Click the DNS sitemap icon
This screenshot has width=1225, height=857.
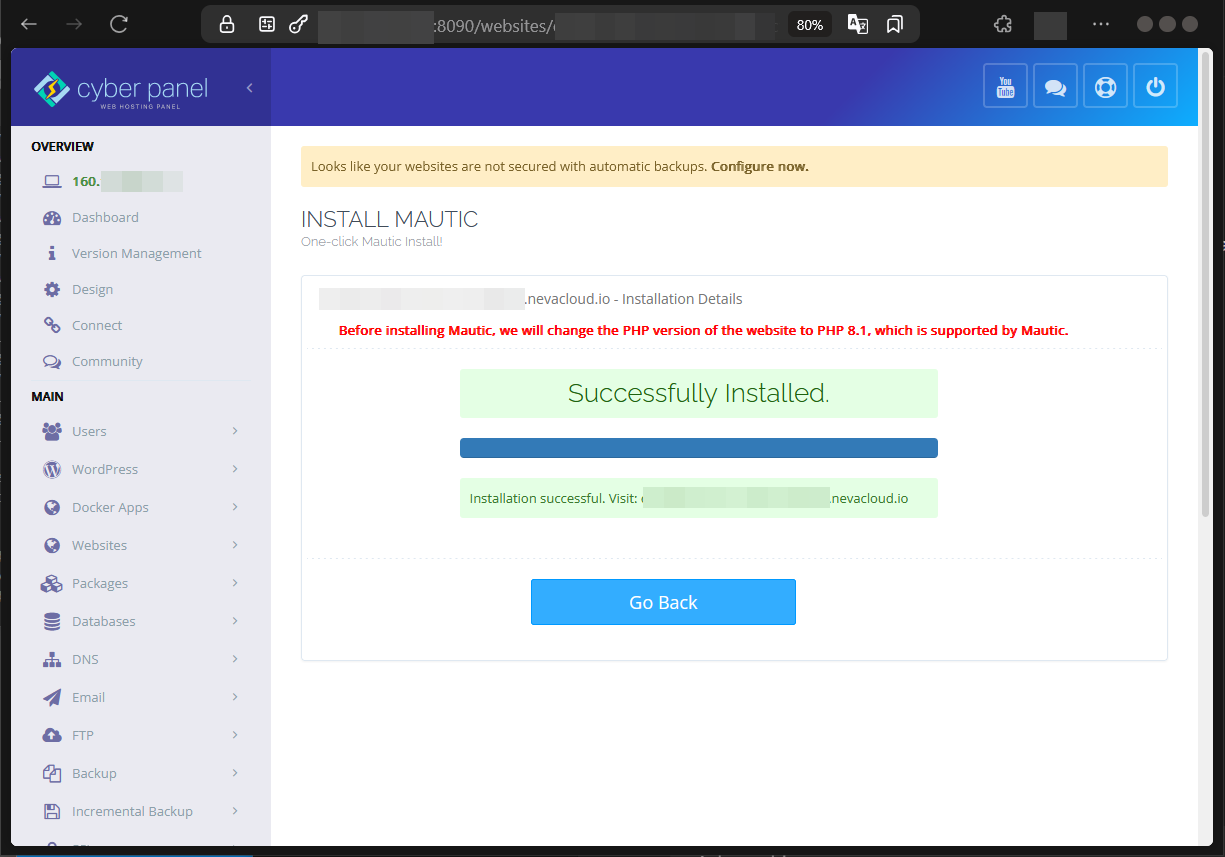(x=52, y=660)
